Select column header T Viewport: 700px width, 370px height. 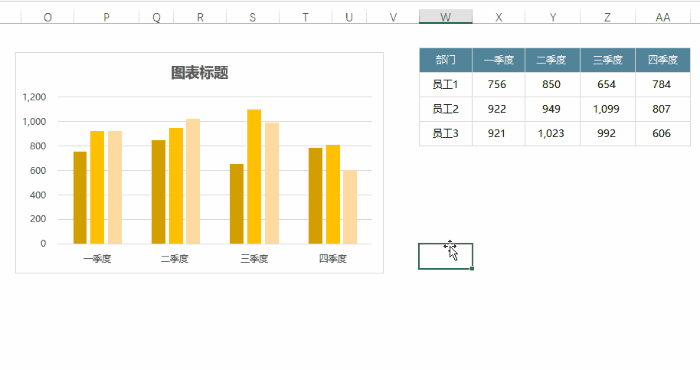click(305, 17)
